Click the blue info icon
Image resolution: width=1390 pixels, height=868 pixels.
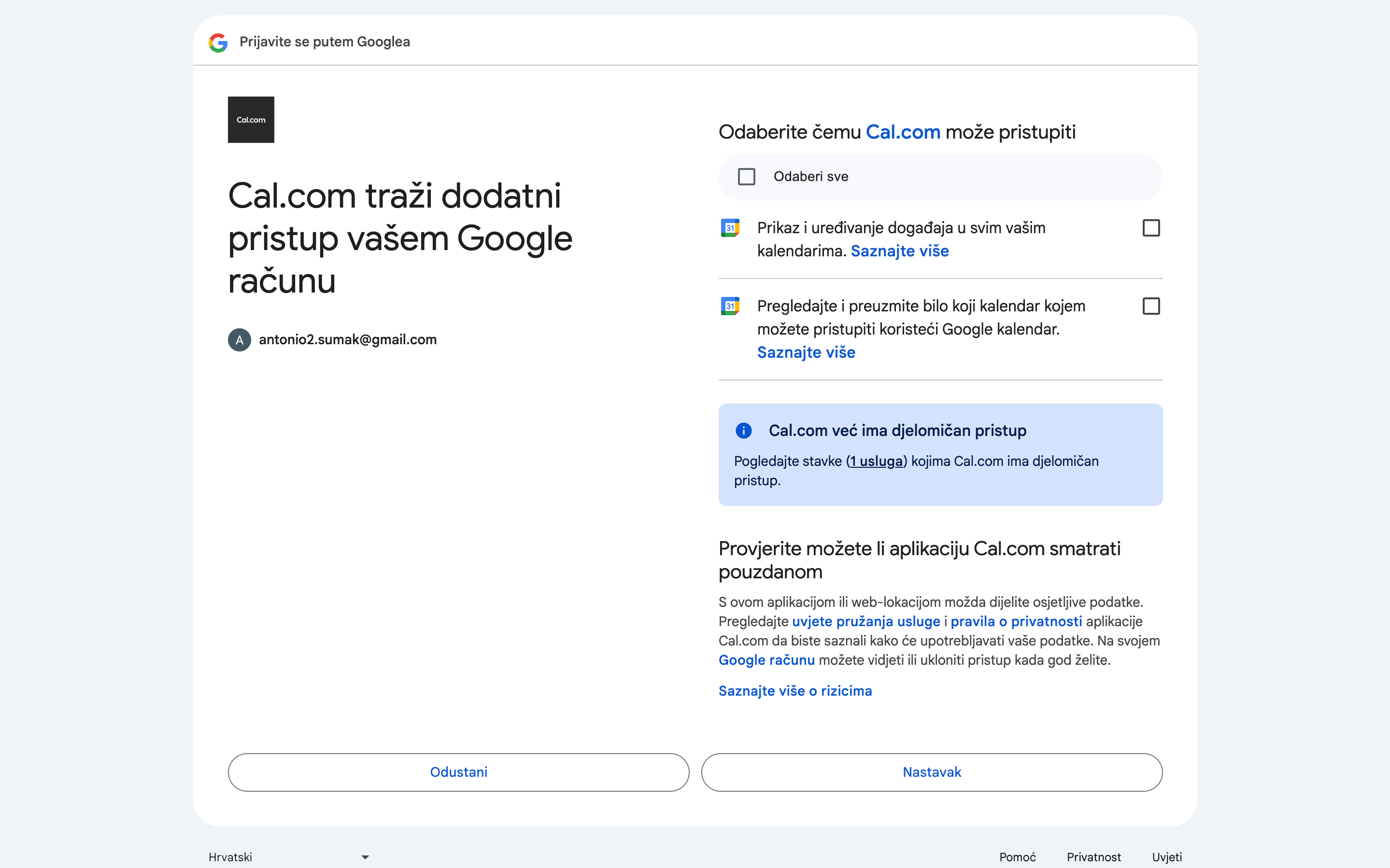743,431
